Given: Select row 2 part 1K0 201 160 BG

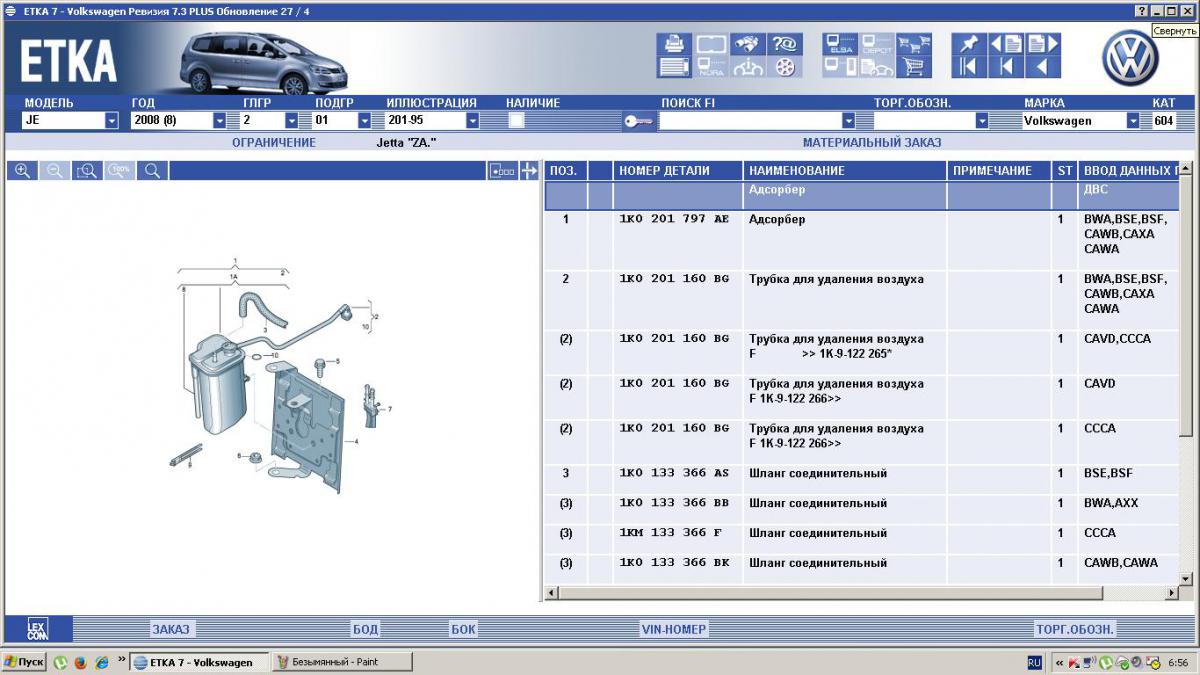Looking at the screenshot, I should 674,280.
